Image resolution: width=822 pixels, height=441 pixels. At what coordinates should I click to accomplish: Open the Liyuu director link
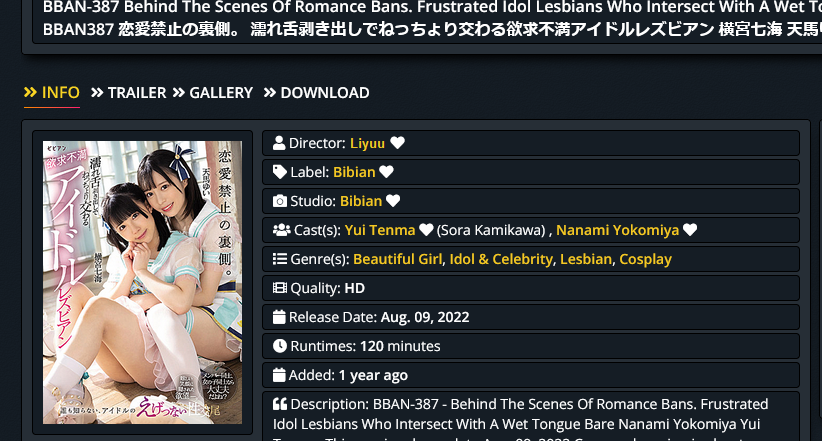tap(367, 143)
